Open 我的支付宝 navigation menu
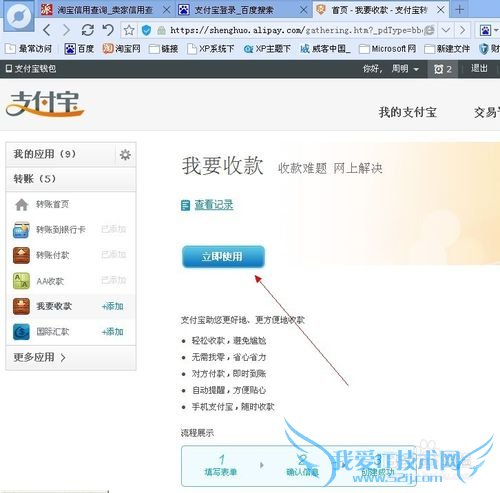Viewport: 500px width, 493px height. tap(407, 112)
